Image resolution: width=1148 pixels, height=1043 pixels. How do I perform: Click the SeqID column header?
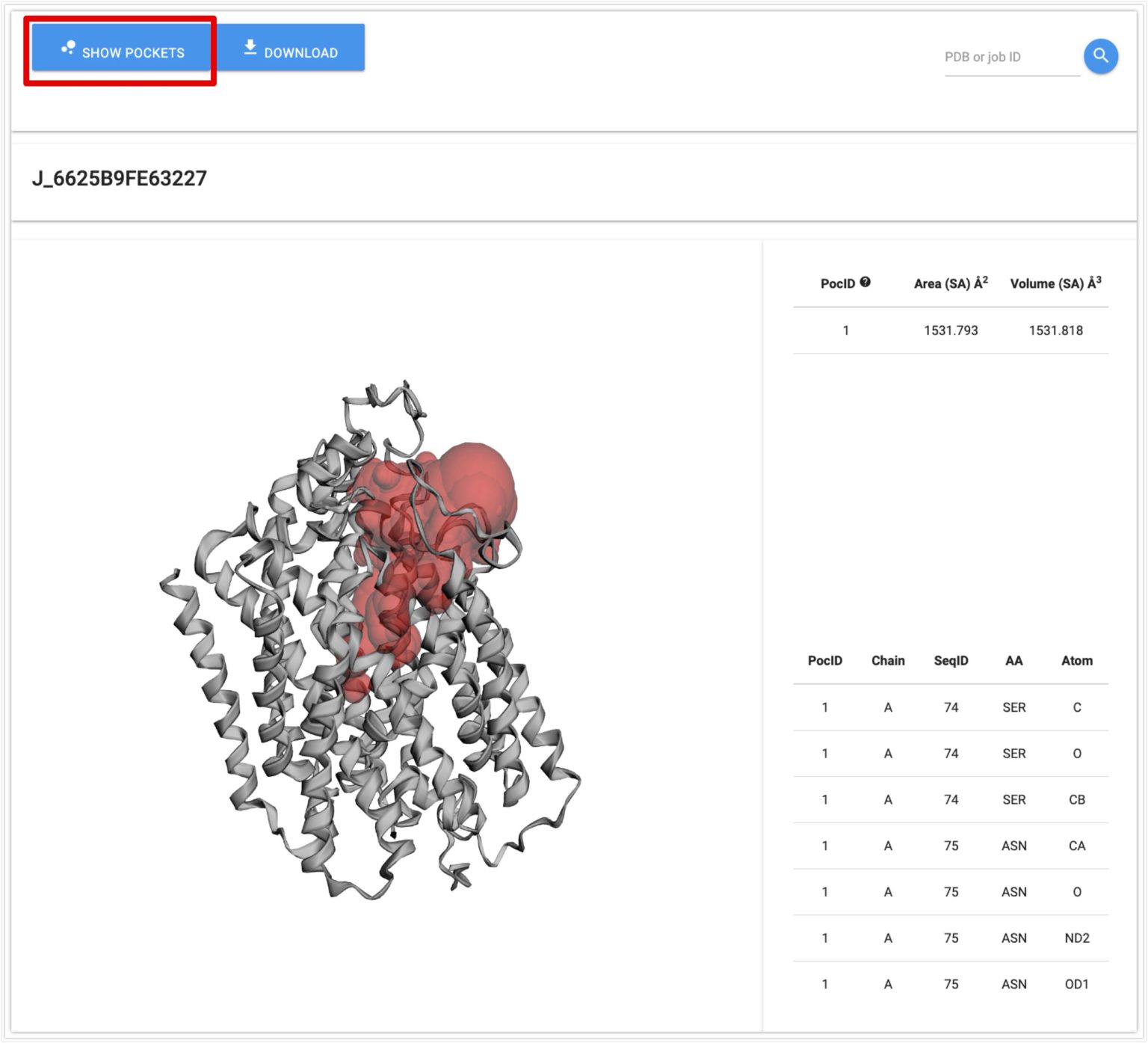[x=951, y=660]
